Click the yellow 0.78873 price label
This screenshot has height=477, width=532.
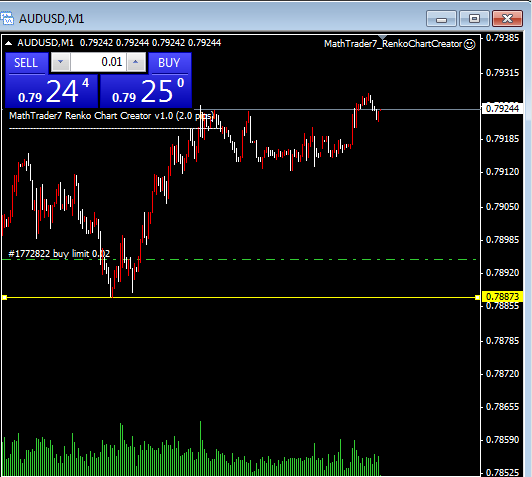pyautogui.click(x=502, y=297)
